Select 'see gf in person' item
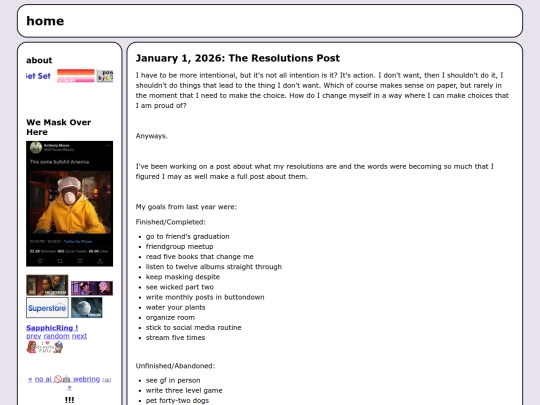The width and height of the screenshot is (540, 405). (x=173, y=381)
